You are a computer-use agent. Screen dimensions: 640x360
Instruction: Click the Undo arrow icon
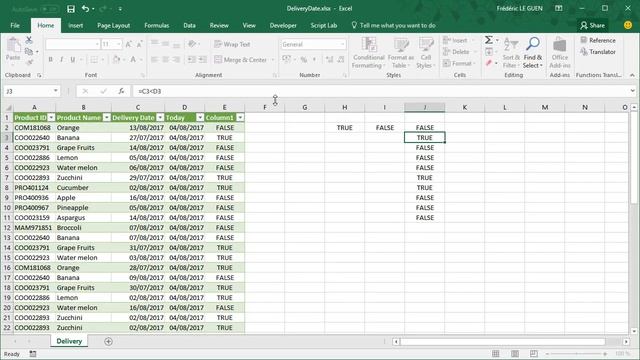pyautogui.click(x=85, y=9)
